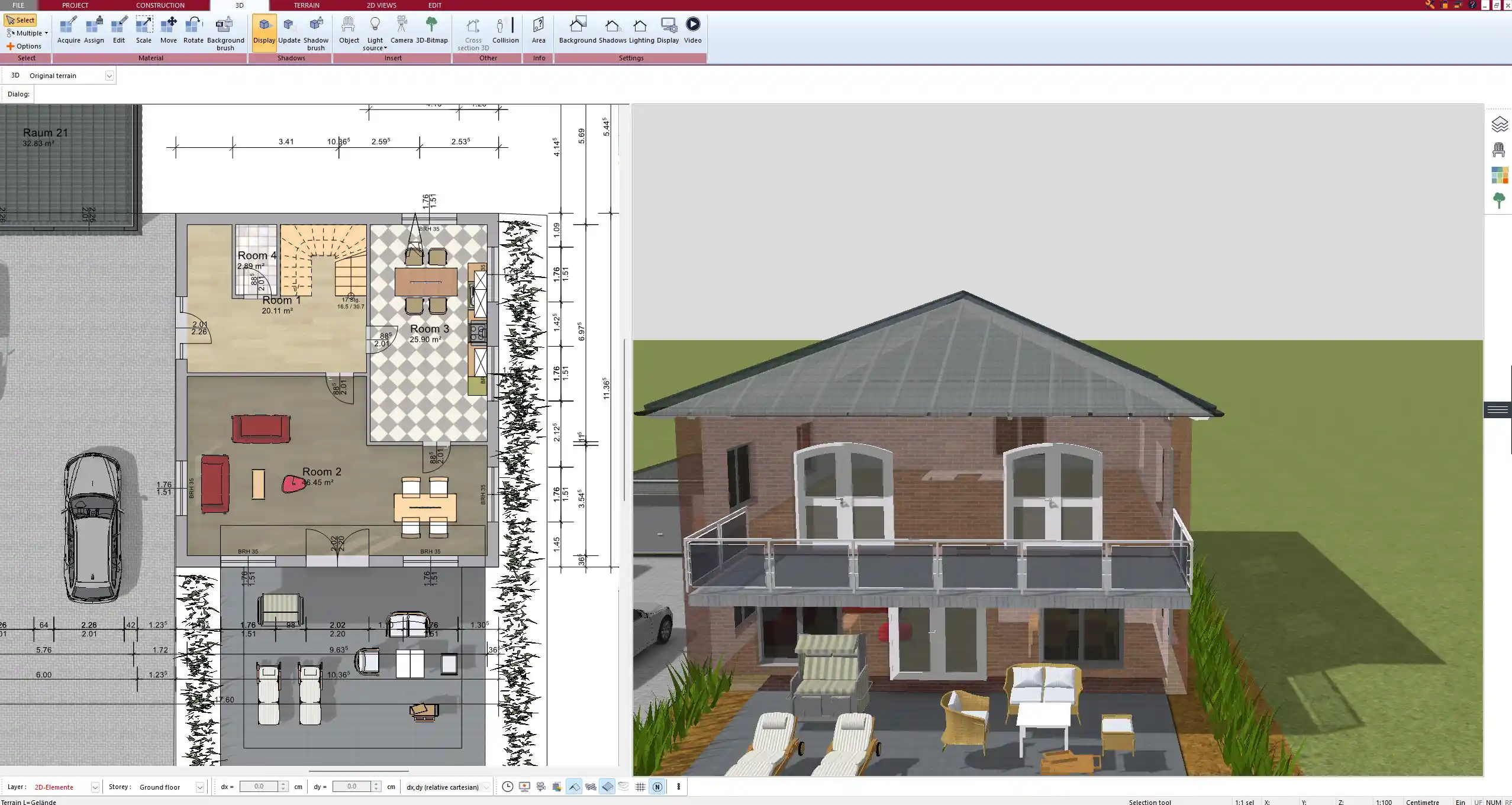Open the Original terrain dropdown
The height and width of the screenshot is (805, 1512).
[x=109, y=76]
